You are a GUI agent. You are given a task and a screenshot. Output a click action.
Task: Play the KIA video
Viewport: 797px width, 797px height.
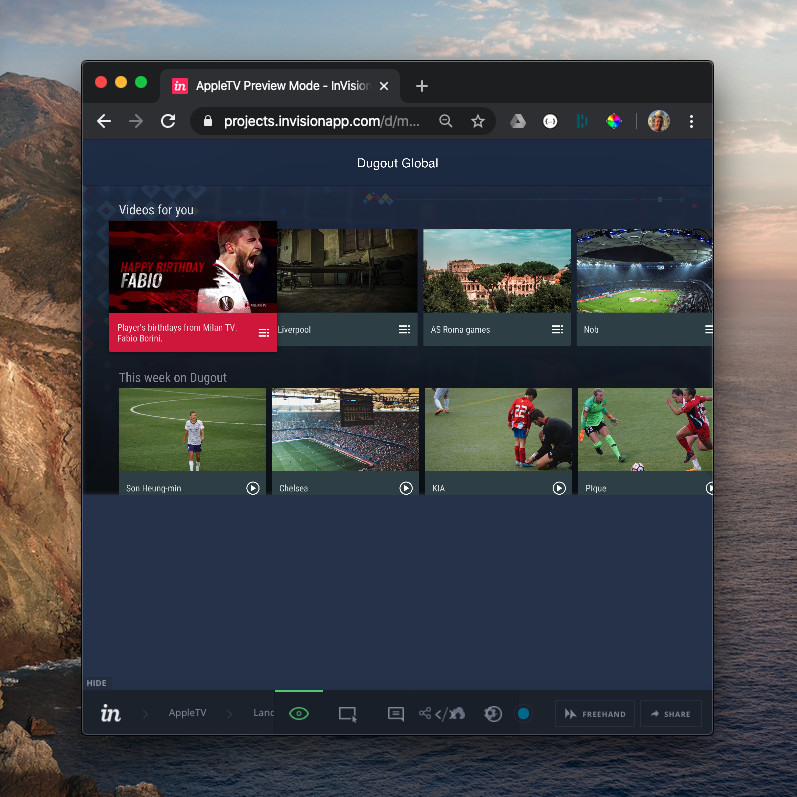[559, 488]
